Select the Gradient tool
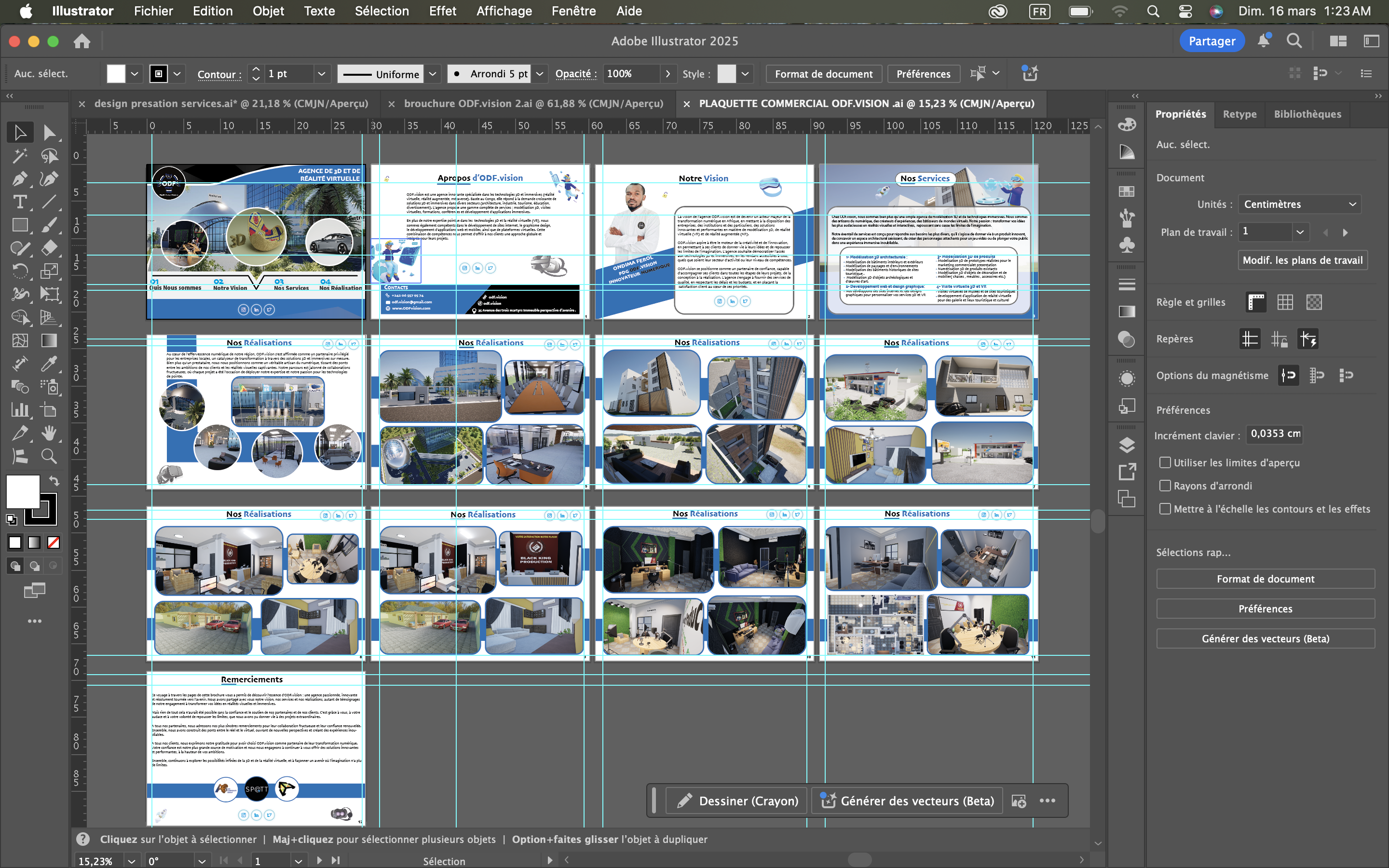This screenshot has height=868, width=1389. tap(49, 340)
